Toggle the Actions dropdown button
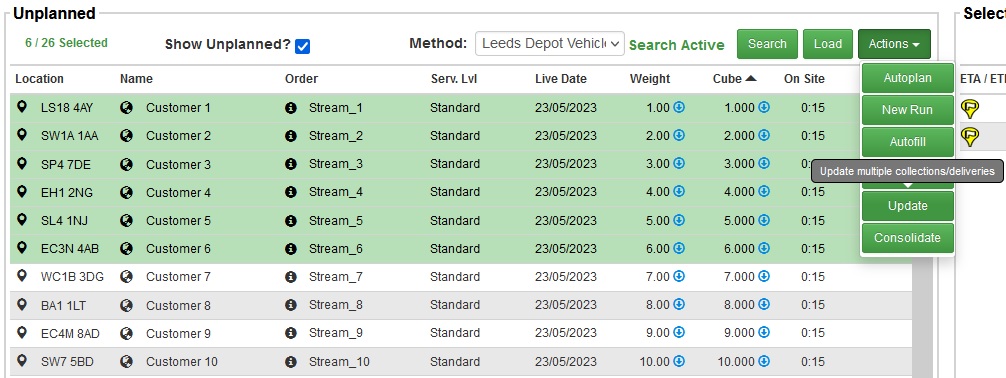 [894, 44]
